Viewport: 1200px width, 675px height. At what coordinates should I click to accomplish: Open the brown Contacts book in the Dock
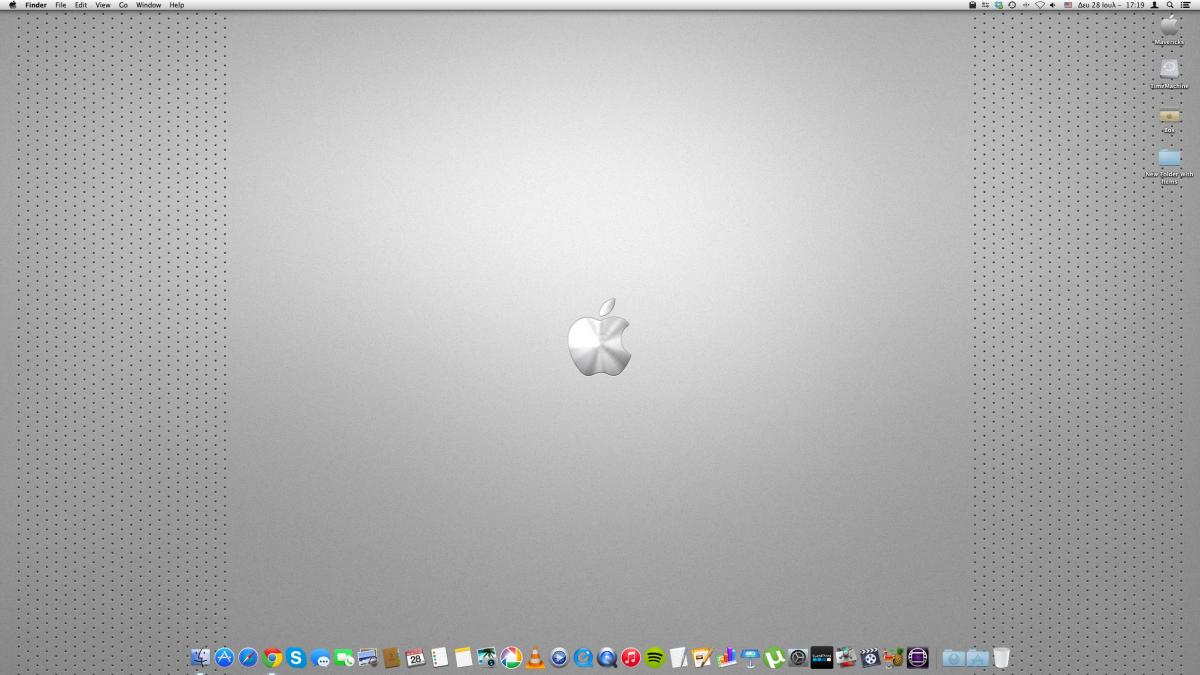[x=391, y=658]
